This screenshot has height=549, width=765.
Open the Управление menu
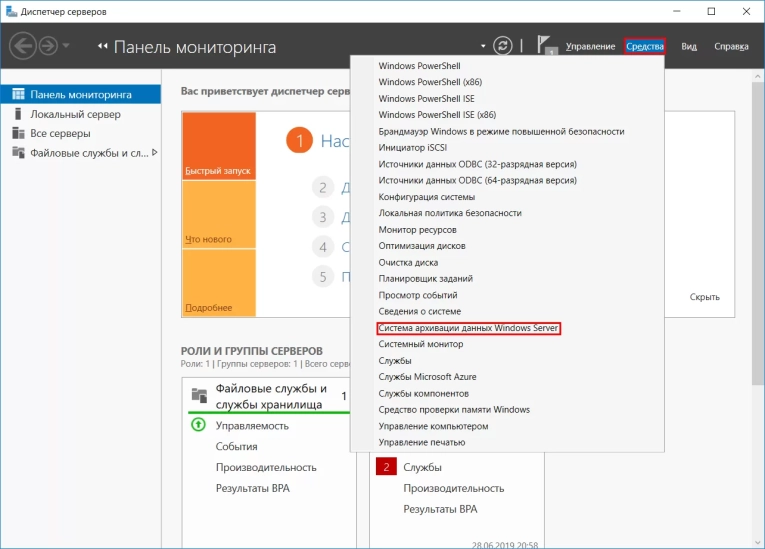pos(590,47)
